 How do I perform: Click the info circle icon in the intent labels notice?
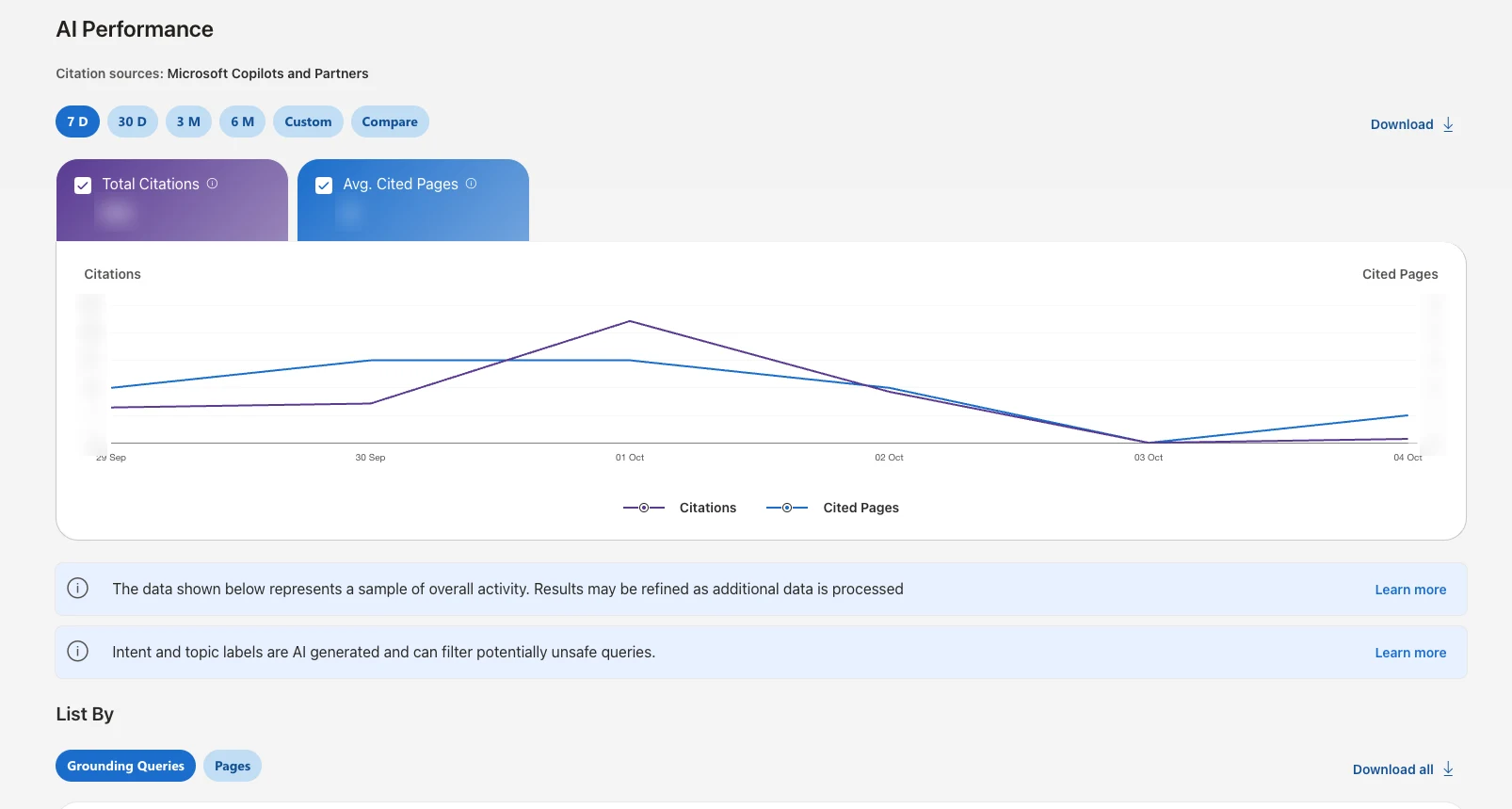78,652
